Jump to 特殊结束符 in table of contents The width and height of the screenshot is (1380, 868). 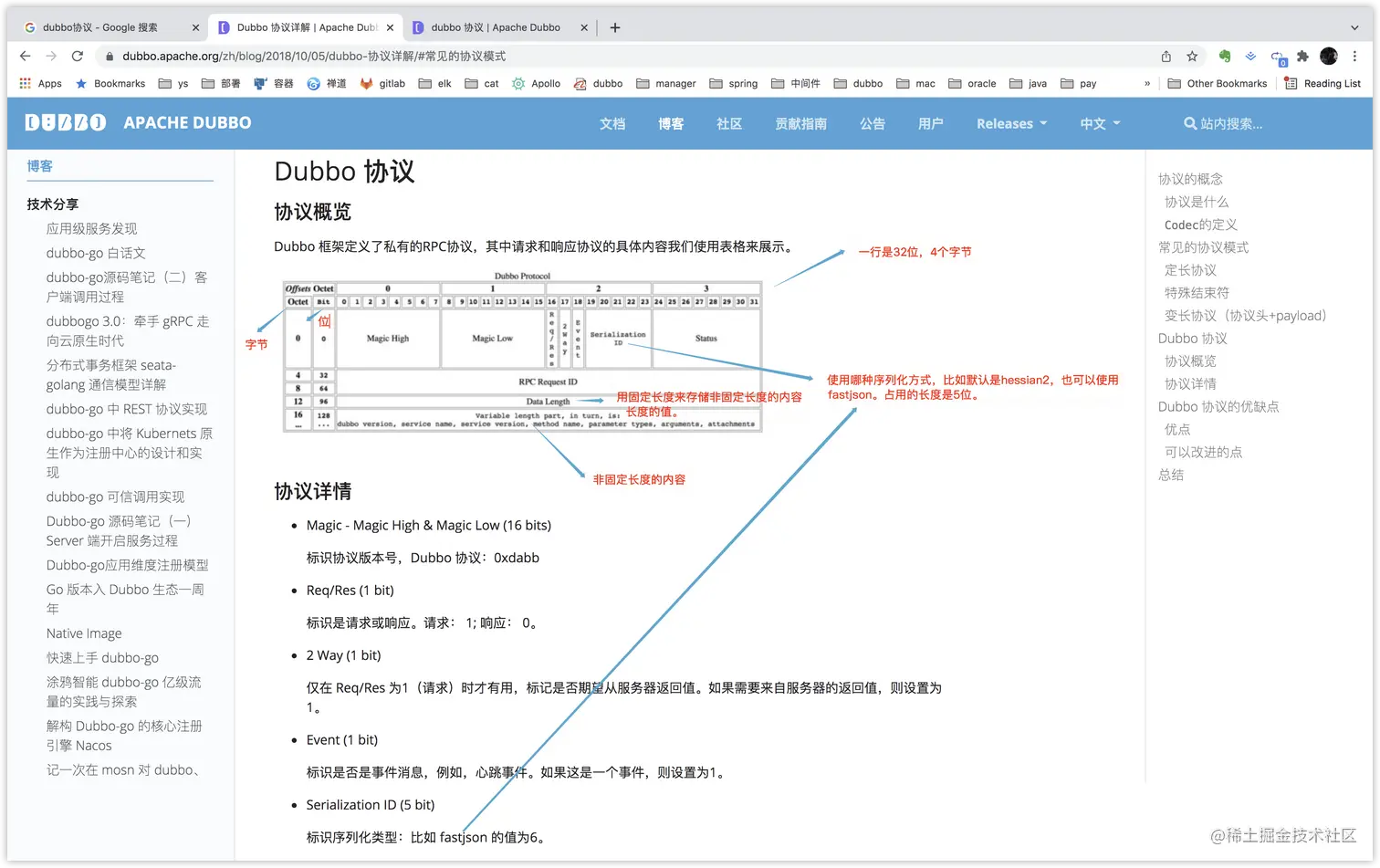coord(1197,293)
